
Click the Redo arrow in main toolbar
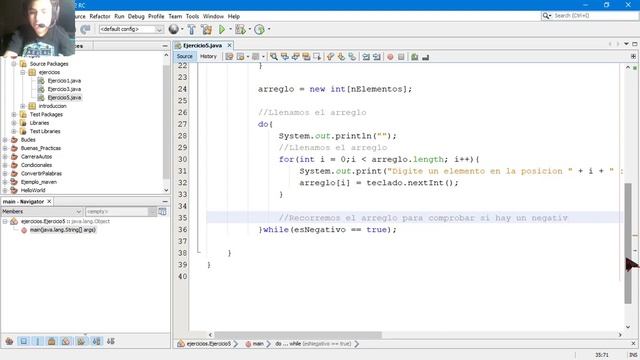pos(85,29)
